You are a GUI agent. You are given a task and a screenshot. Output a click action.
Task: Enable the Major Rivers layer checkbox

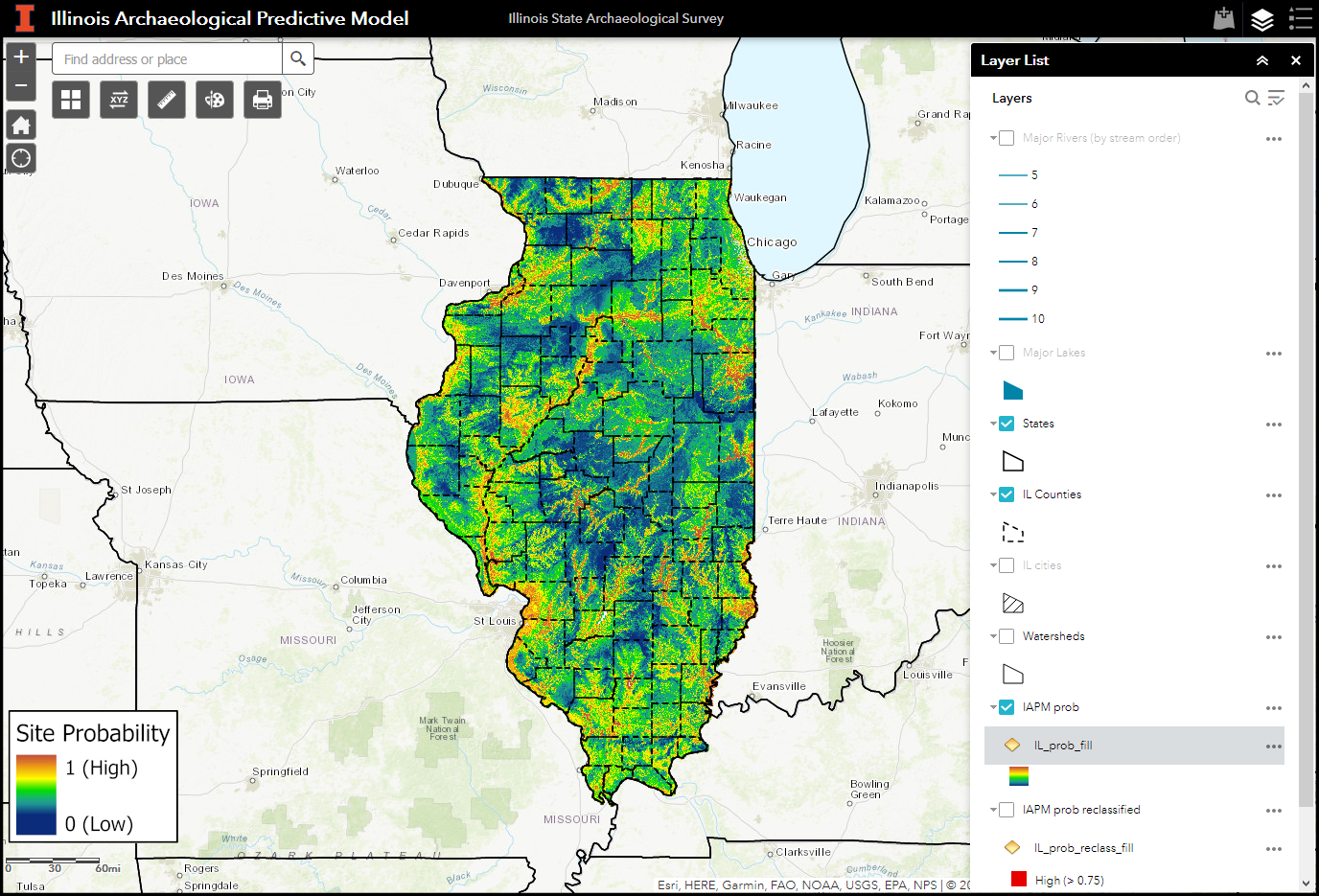pos(1007,138)
